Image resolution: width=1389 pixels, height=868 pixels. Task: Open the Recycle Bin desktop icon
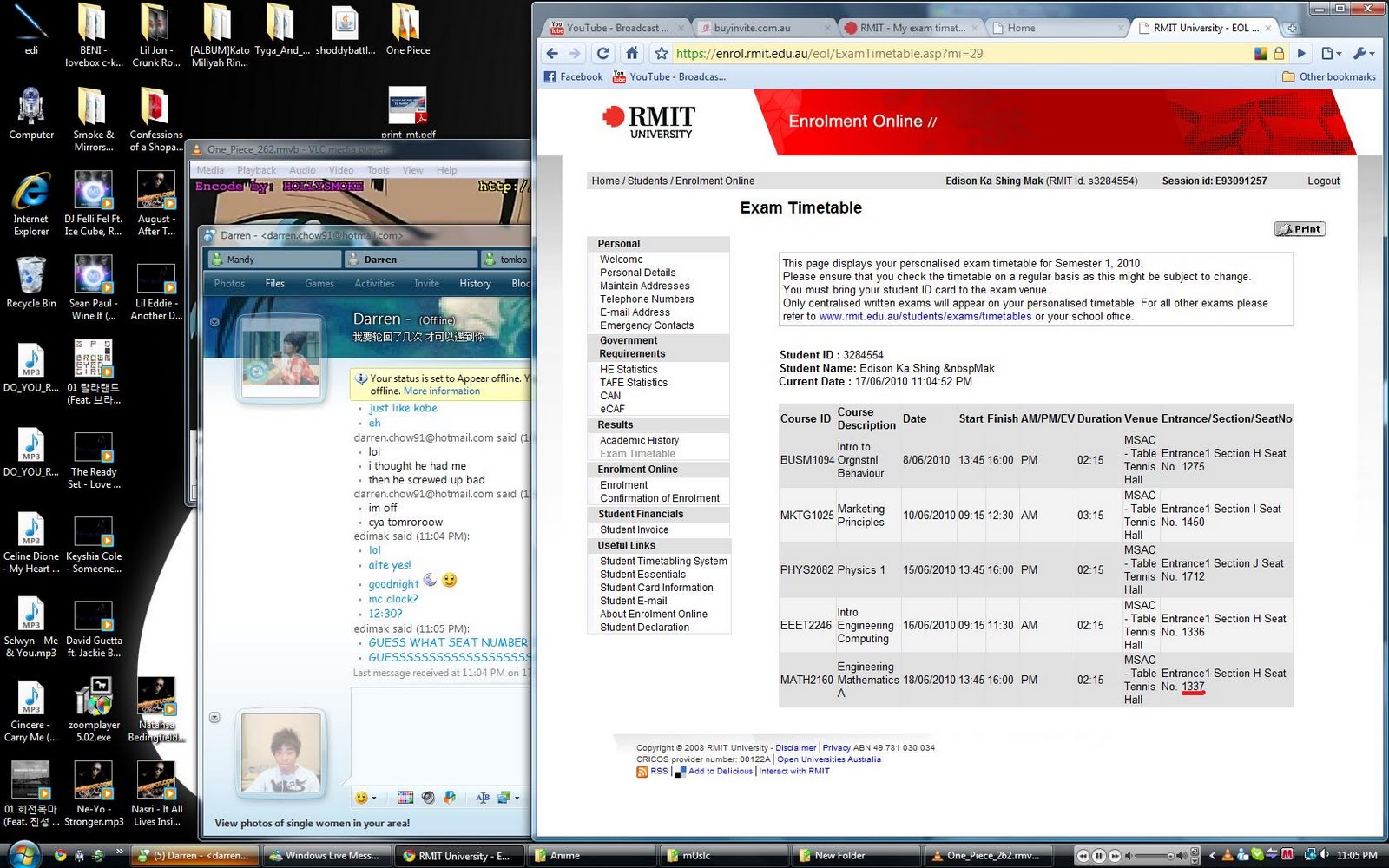31,283
